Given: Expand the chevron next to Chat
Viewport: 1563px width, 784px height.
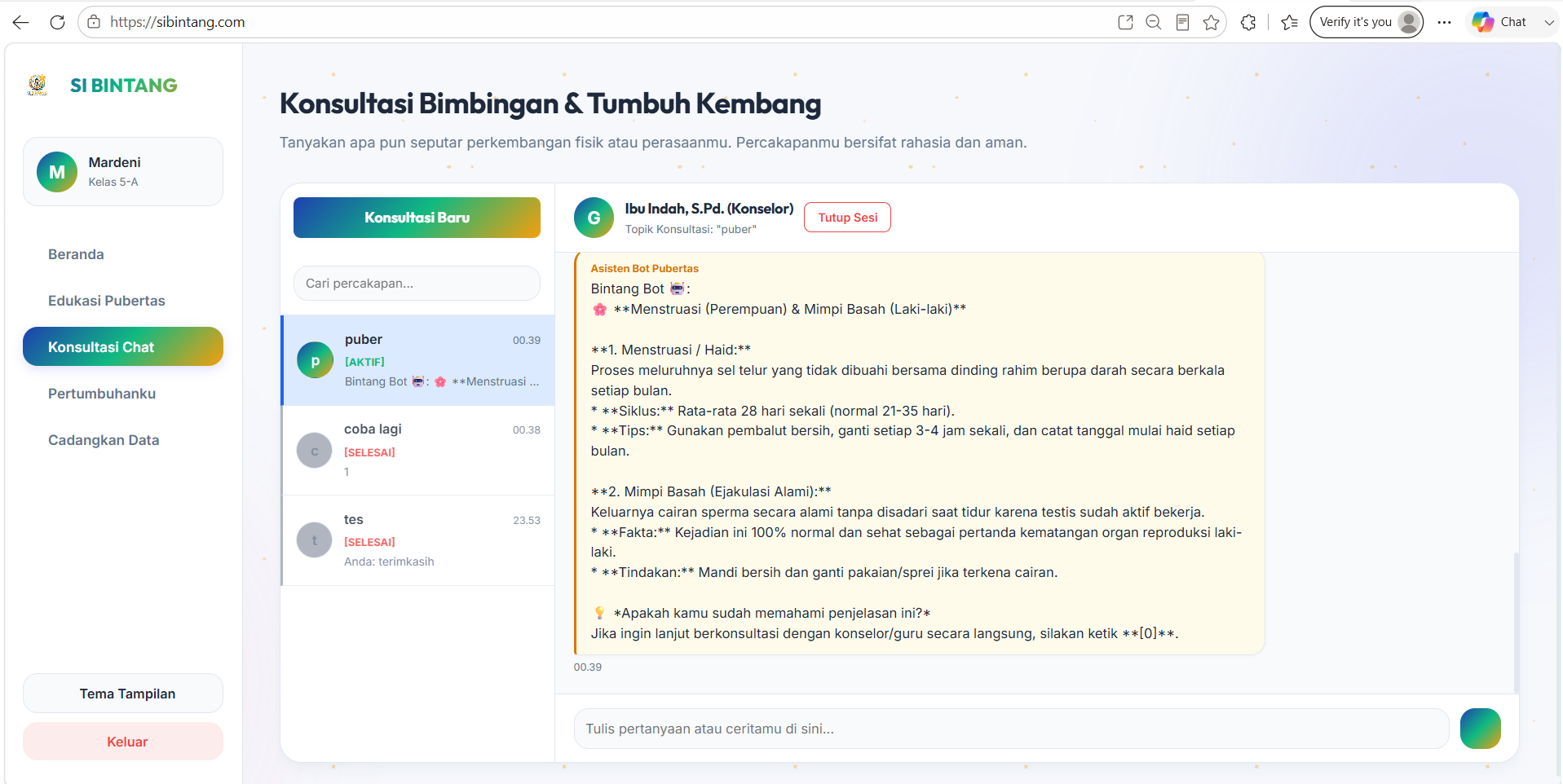Looking at the screenshot, I should [x=1549, y=22].
